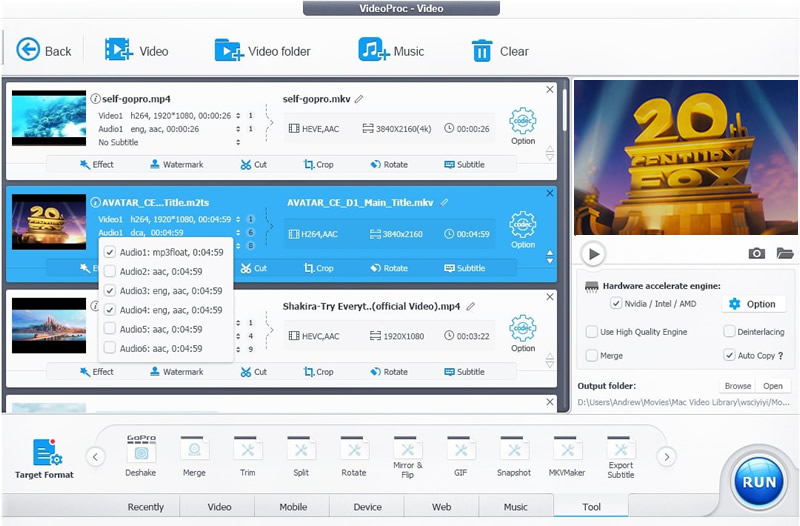Expand Video1 track selector for AVATAR_CE
800x526 pixels.
238,219
